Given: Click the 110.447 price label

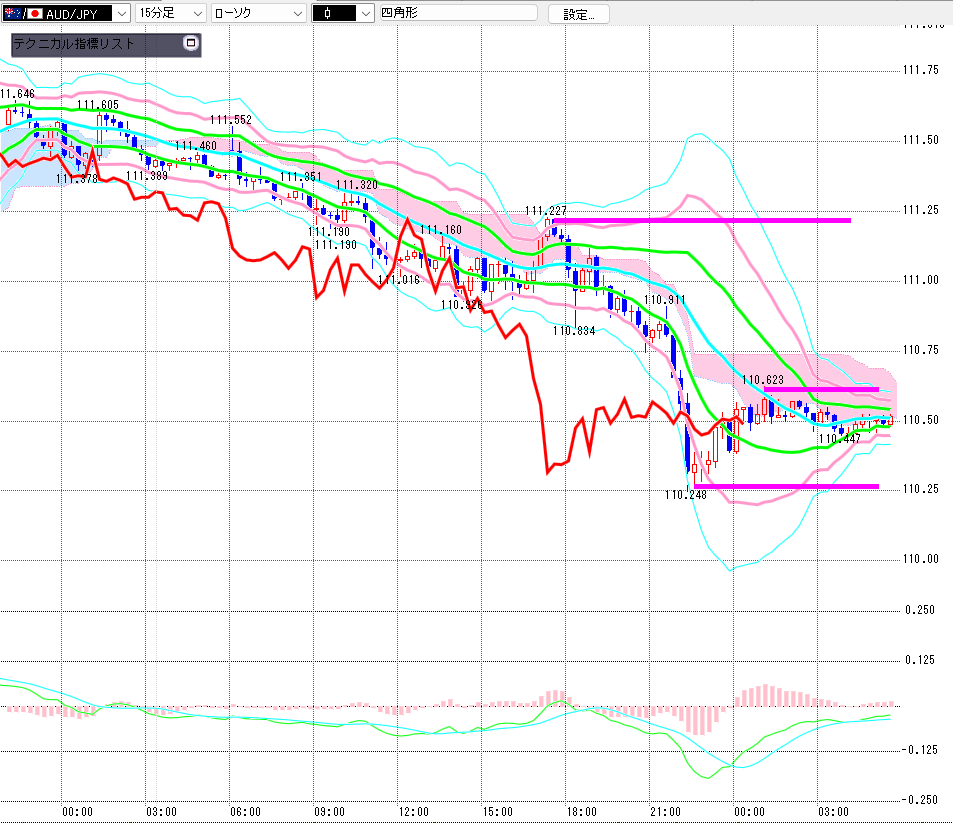Looking at the screenshot, I should [840, 439].
